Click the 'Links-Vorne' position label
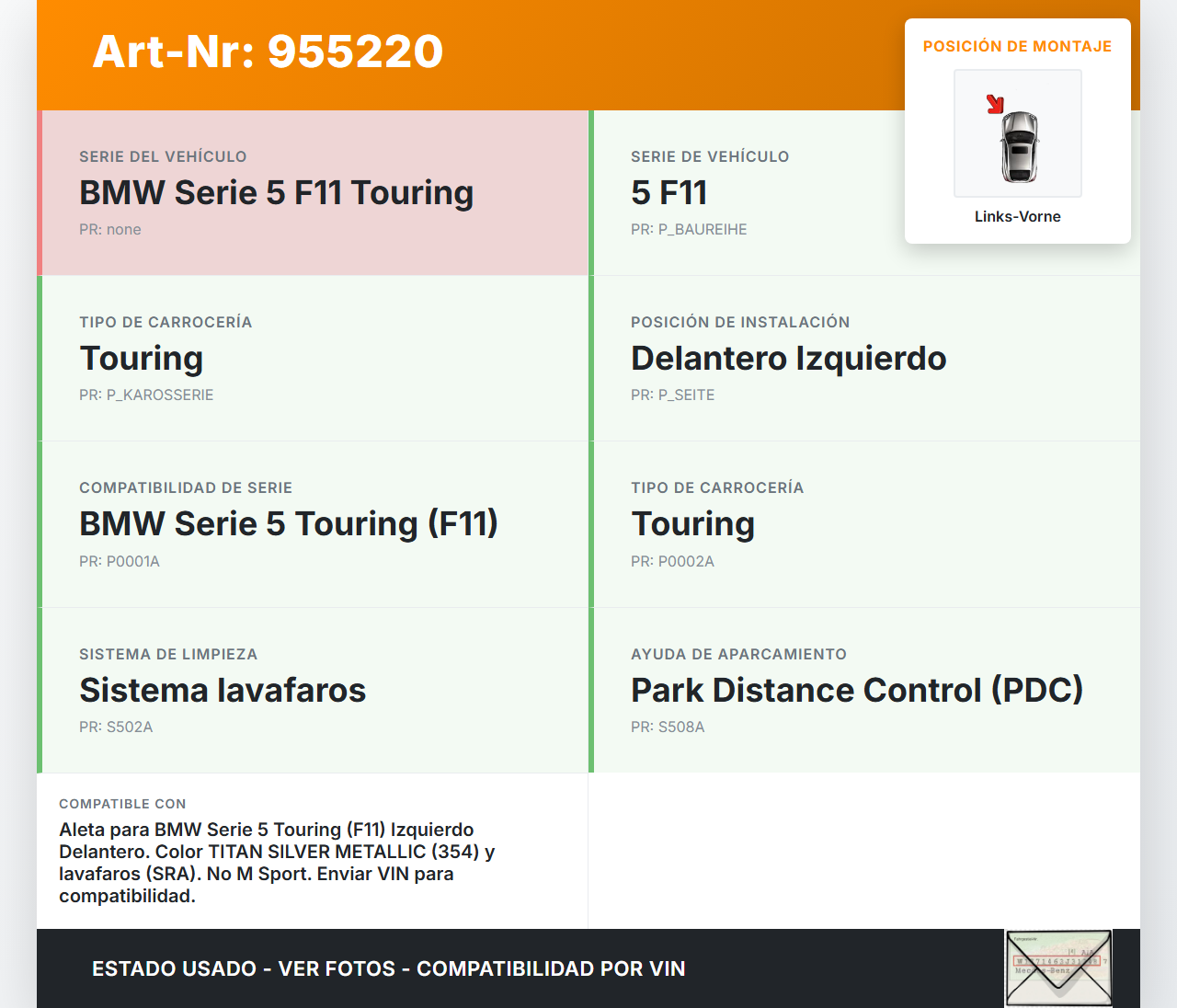 coord(1017,216)
